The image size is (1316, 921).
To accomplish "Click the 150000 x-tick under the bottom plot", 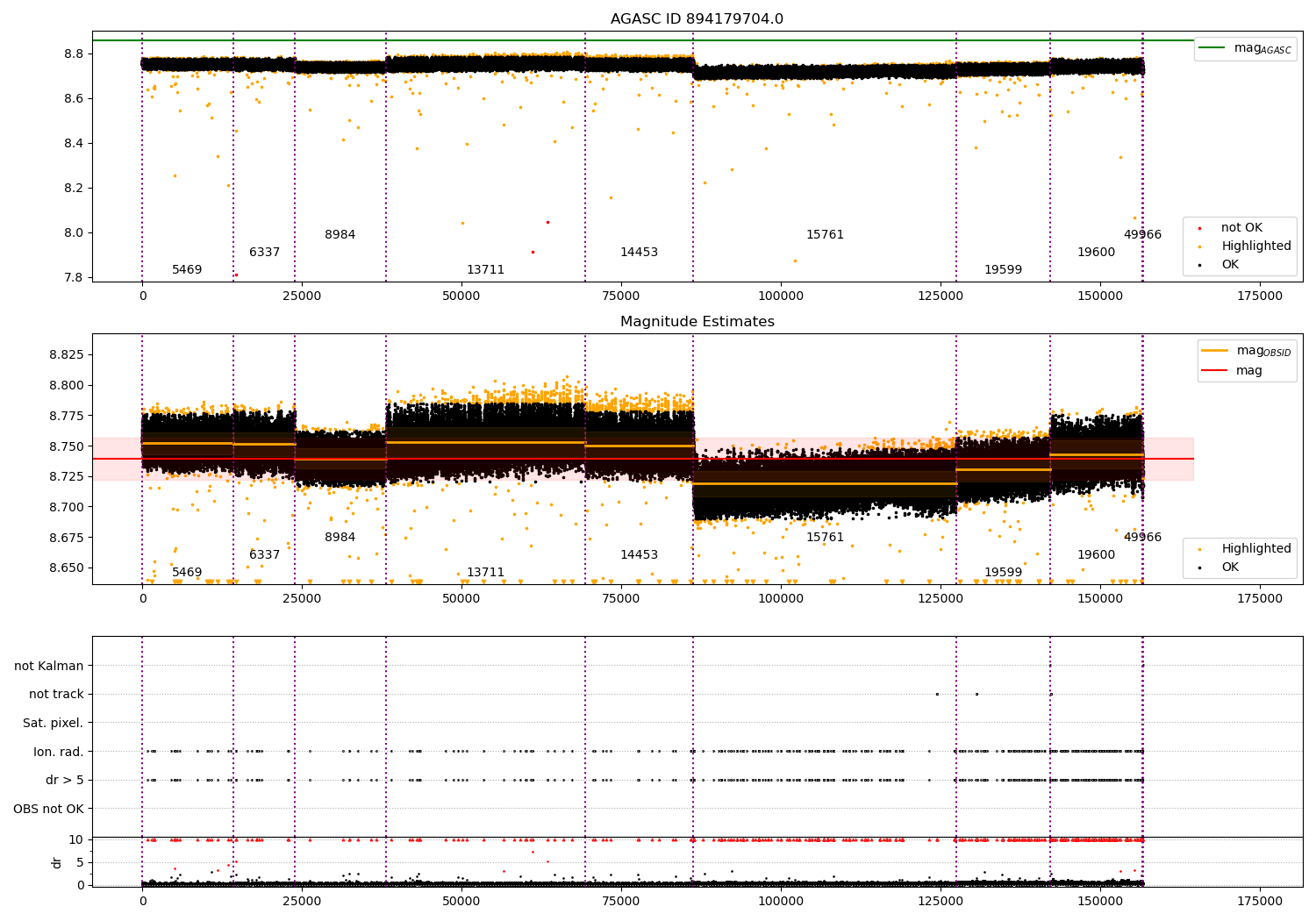I will pos(1100,902).
